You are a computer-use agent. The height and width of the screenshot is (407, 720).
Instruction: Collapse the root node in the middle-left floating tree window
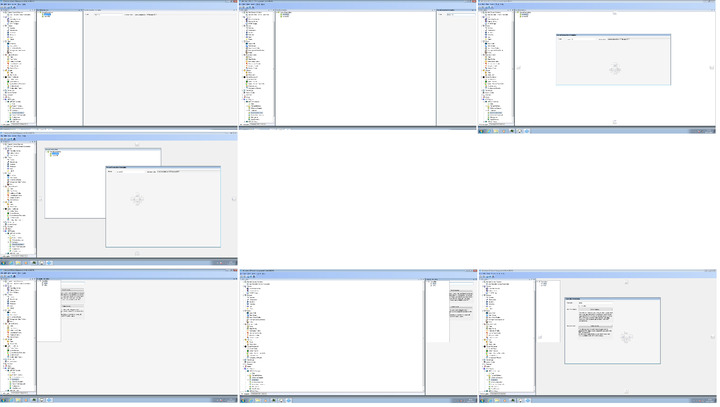tap(47, 151)
